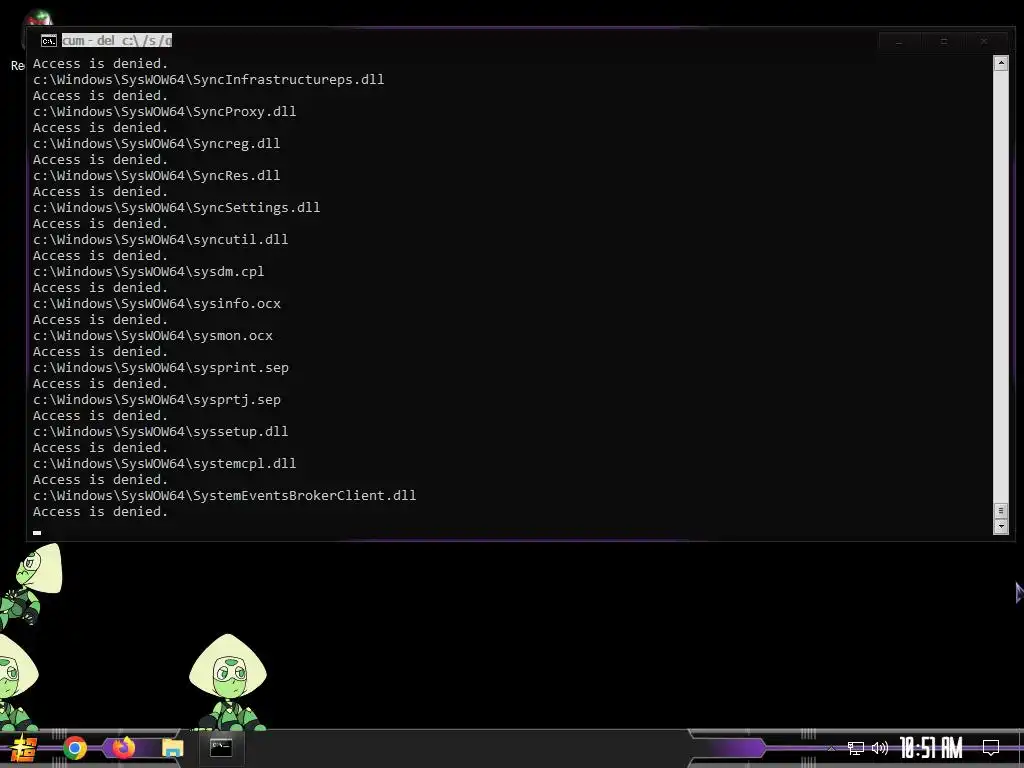The width and height of the screenshot is (1024, 768).
Task: Open the volume control tray icon
Action: coord(880,748)
